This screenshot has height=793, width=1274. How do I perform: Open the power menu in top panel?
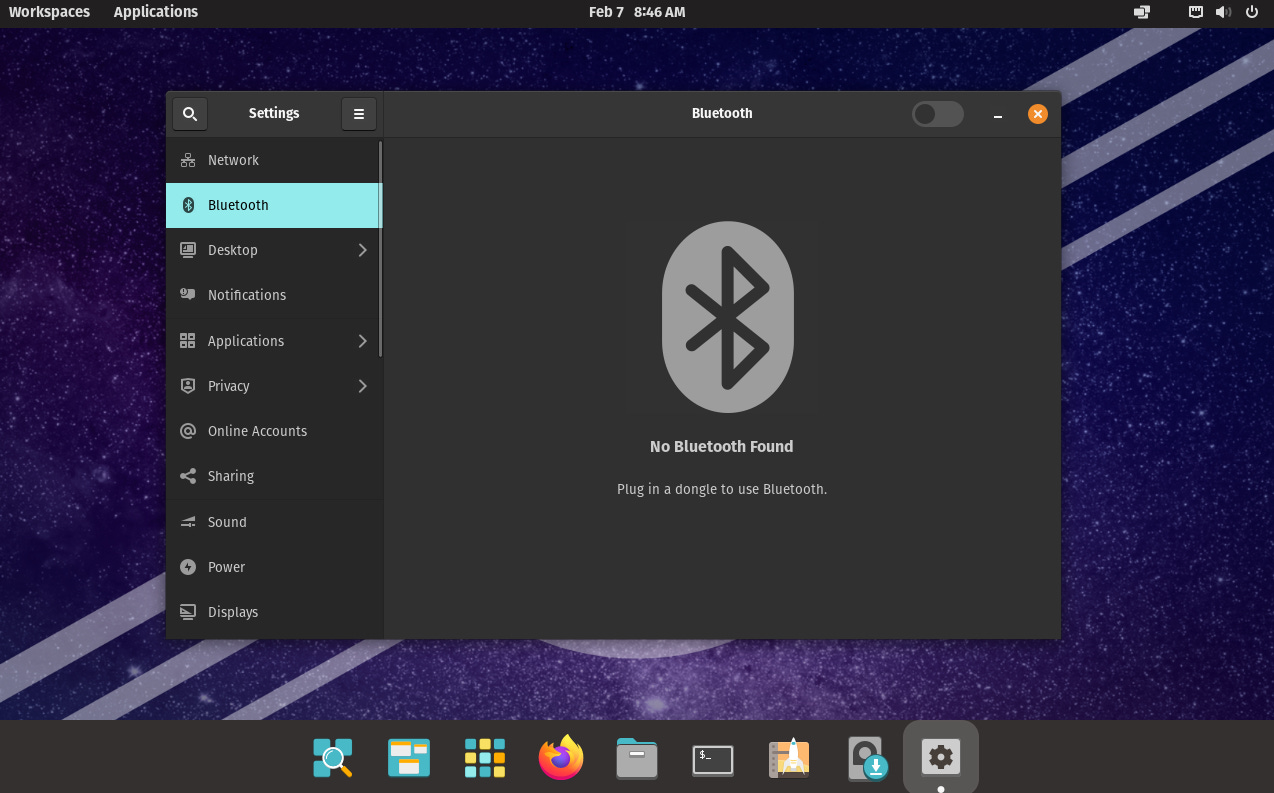(x=1252, y=12)
